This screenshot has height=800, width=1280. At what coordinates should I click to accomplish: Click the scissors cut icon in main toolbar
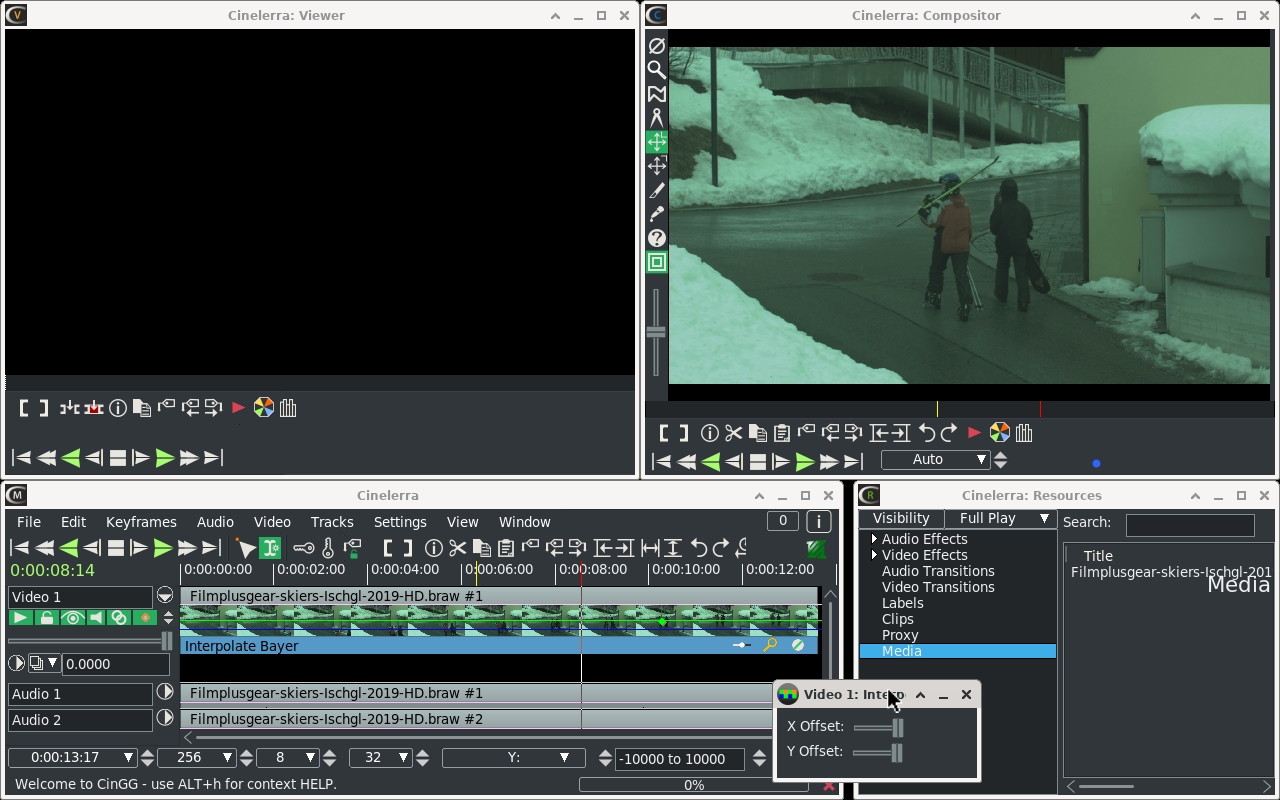(457, 548)
